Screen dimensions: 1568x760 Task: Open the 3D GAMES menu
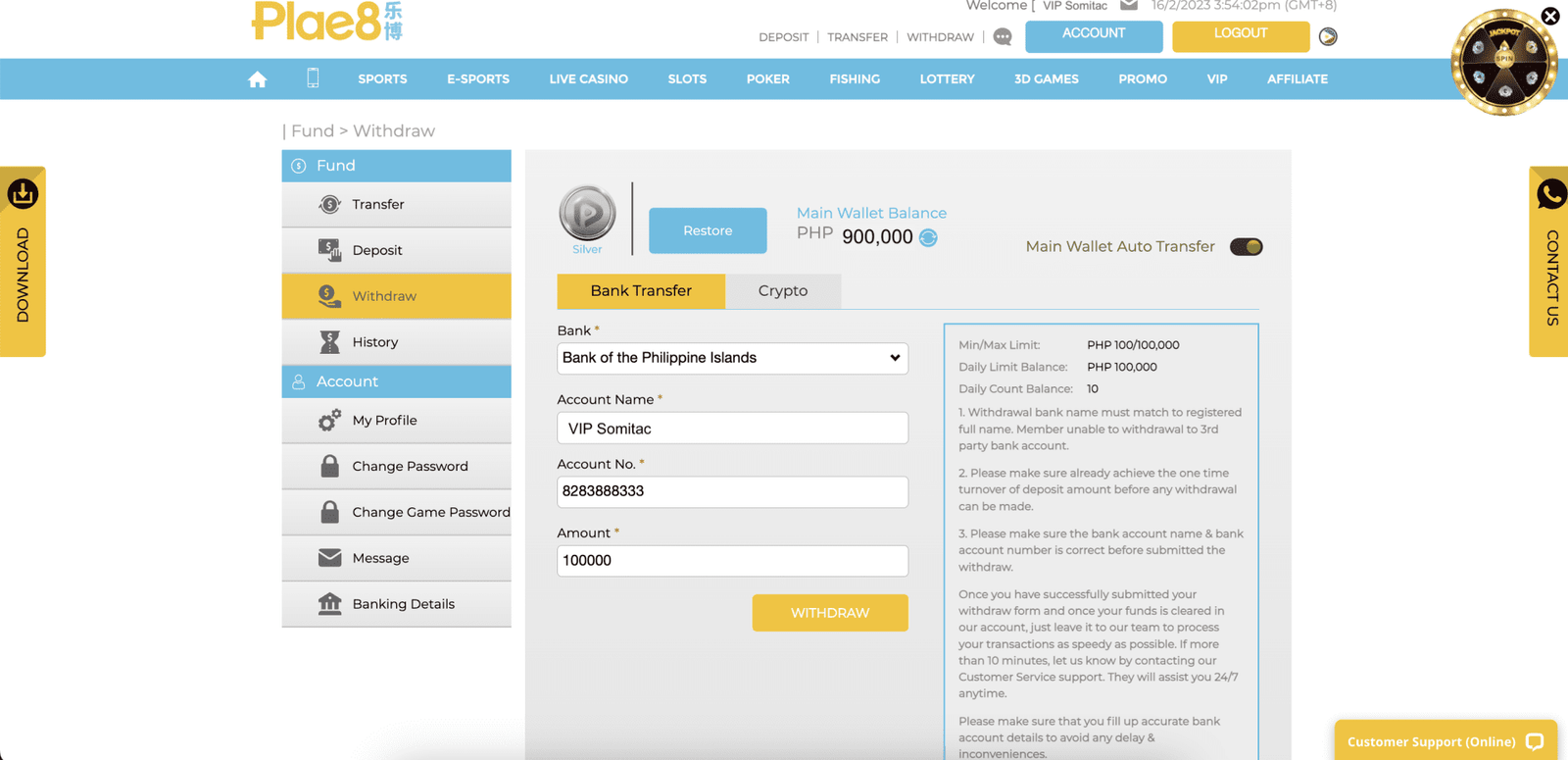(x=1047, y=79)
